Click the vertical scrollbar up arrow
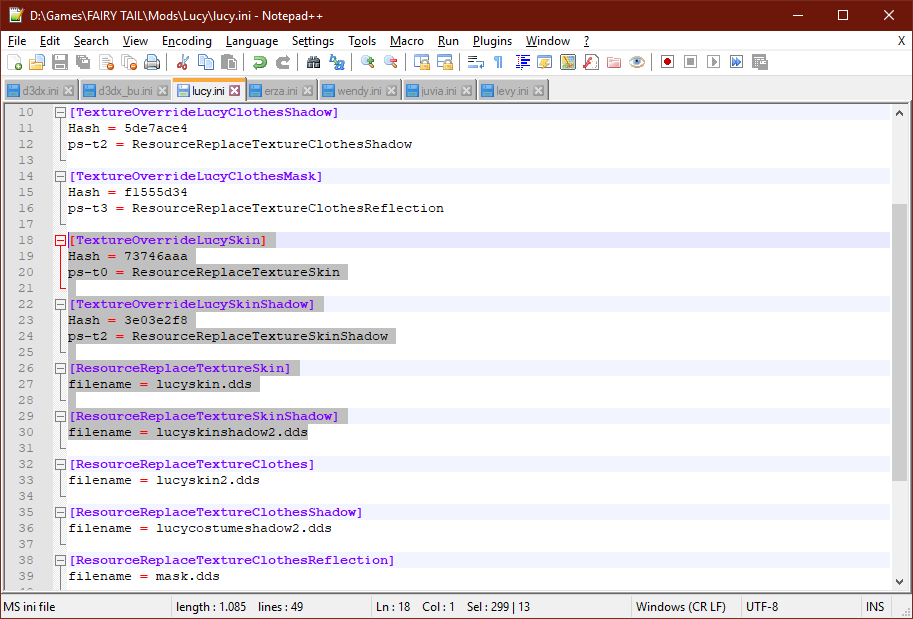This screenshot has height=619, width=913. (x=899, y=113)
